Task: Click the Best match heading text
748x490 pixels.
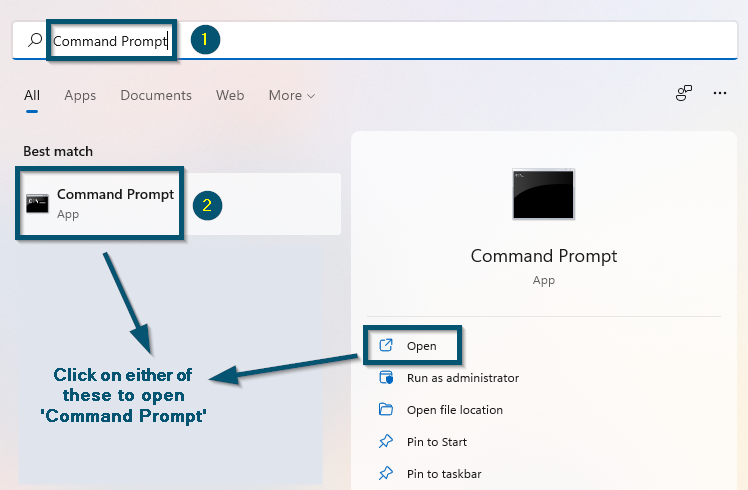Action: point(58,151)
